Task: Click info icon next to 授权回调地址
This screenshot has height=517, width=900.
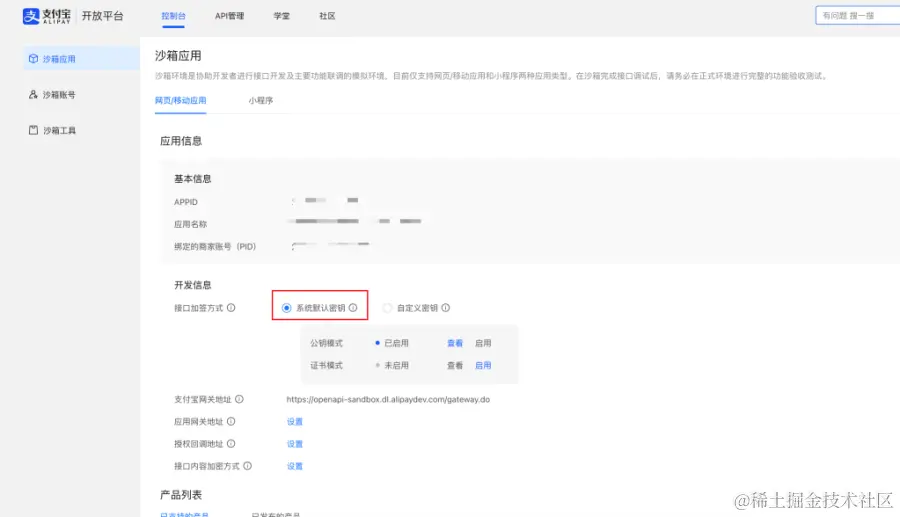Action: 231,444
